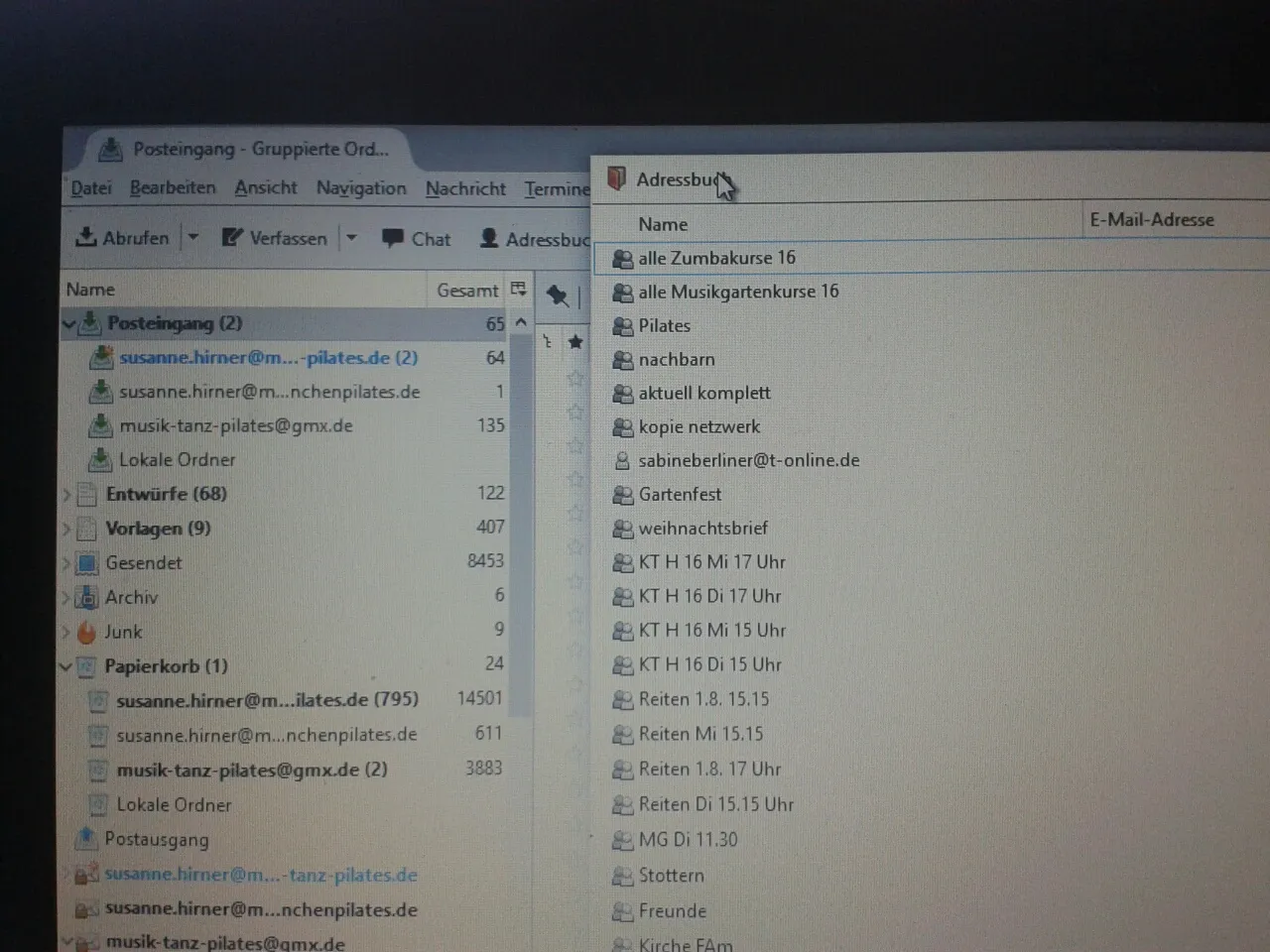The width and height of the screenshot is (1270, 952).
Task: Select list KT H 16 Mi 17 Uhr
Action: point(712,562)
